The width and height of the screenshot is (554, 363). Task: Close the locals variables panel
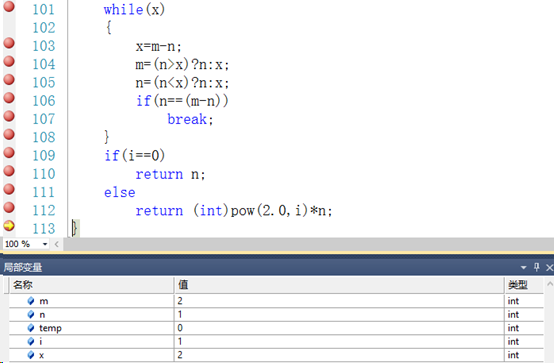549,268
